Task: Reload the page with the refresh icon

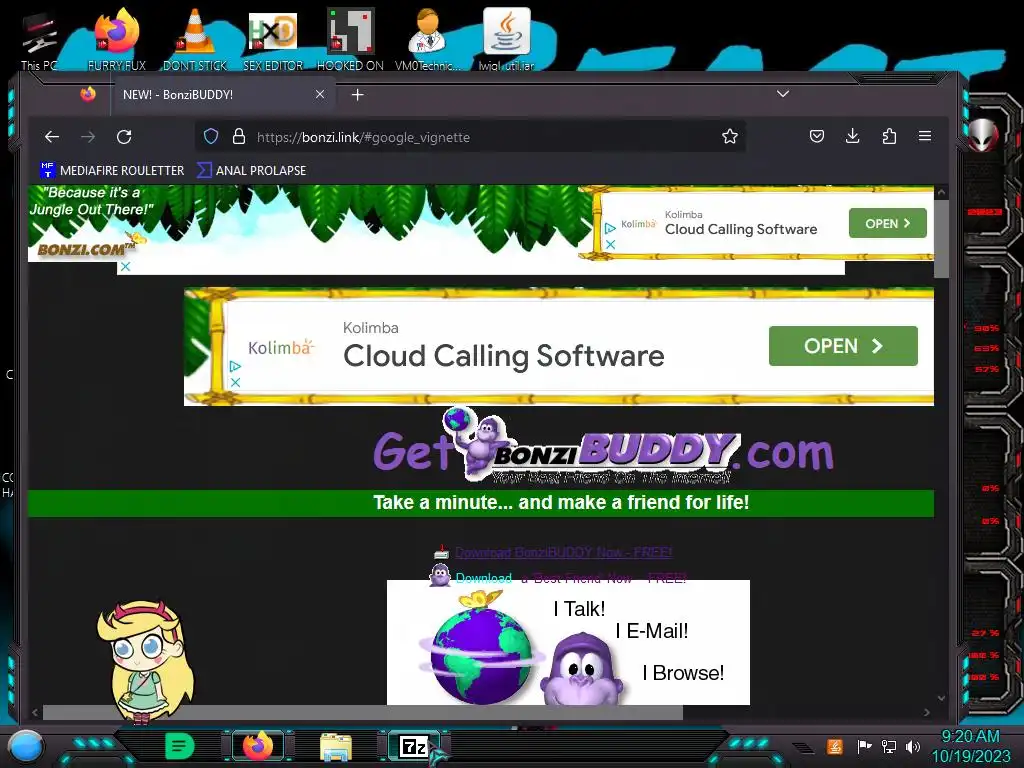Action: 124,136
